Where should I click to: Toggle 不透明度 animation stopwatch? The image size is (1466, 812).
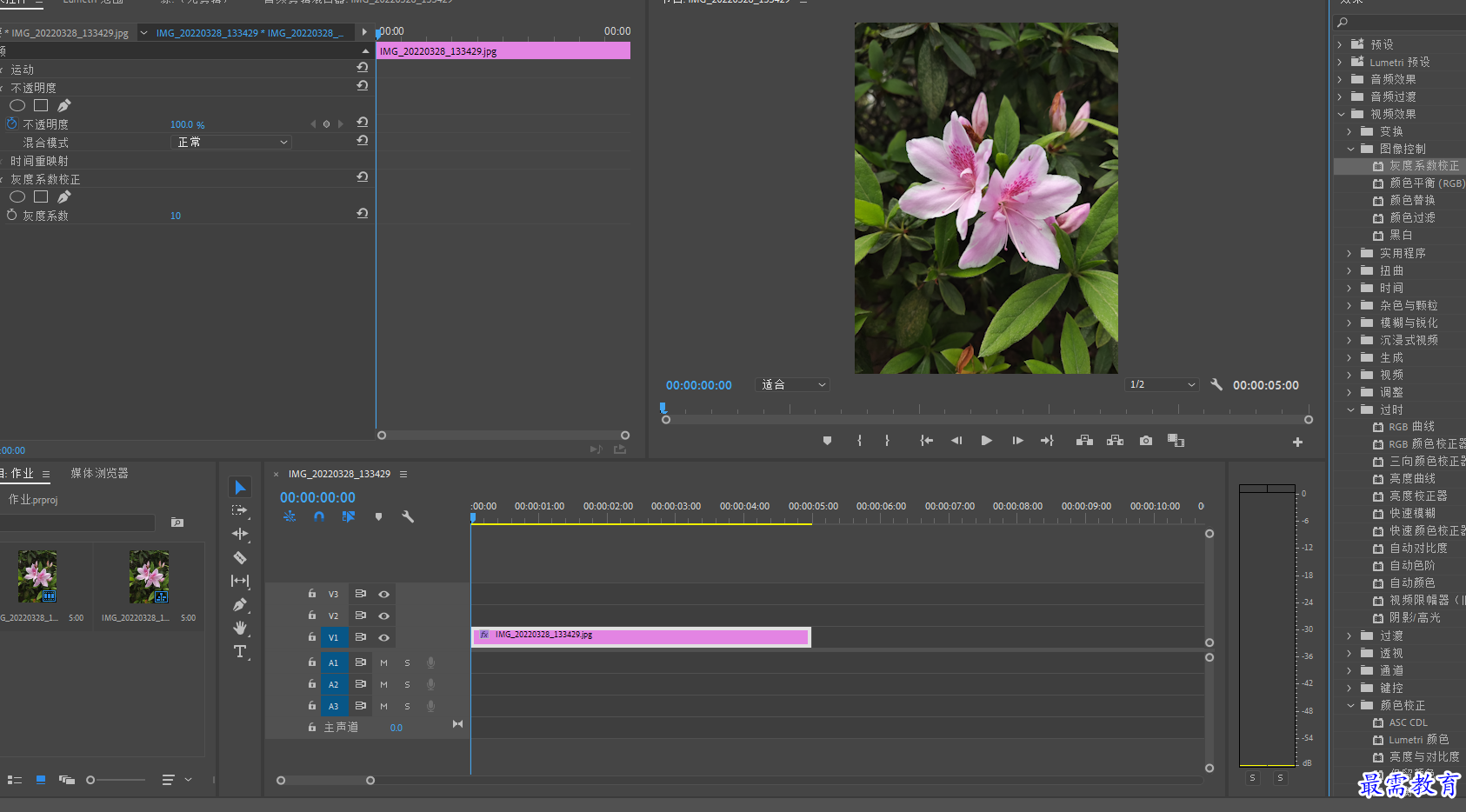pyautogui.click(x=12, y=123)
